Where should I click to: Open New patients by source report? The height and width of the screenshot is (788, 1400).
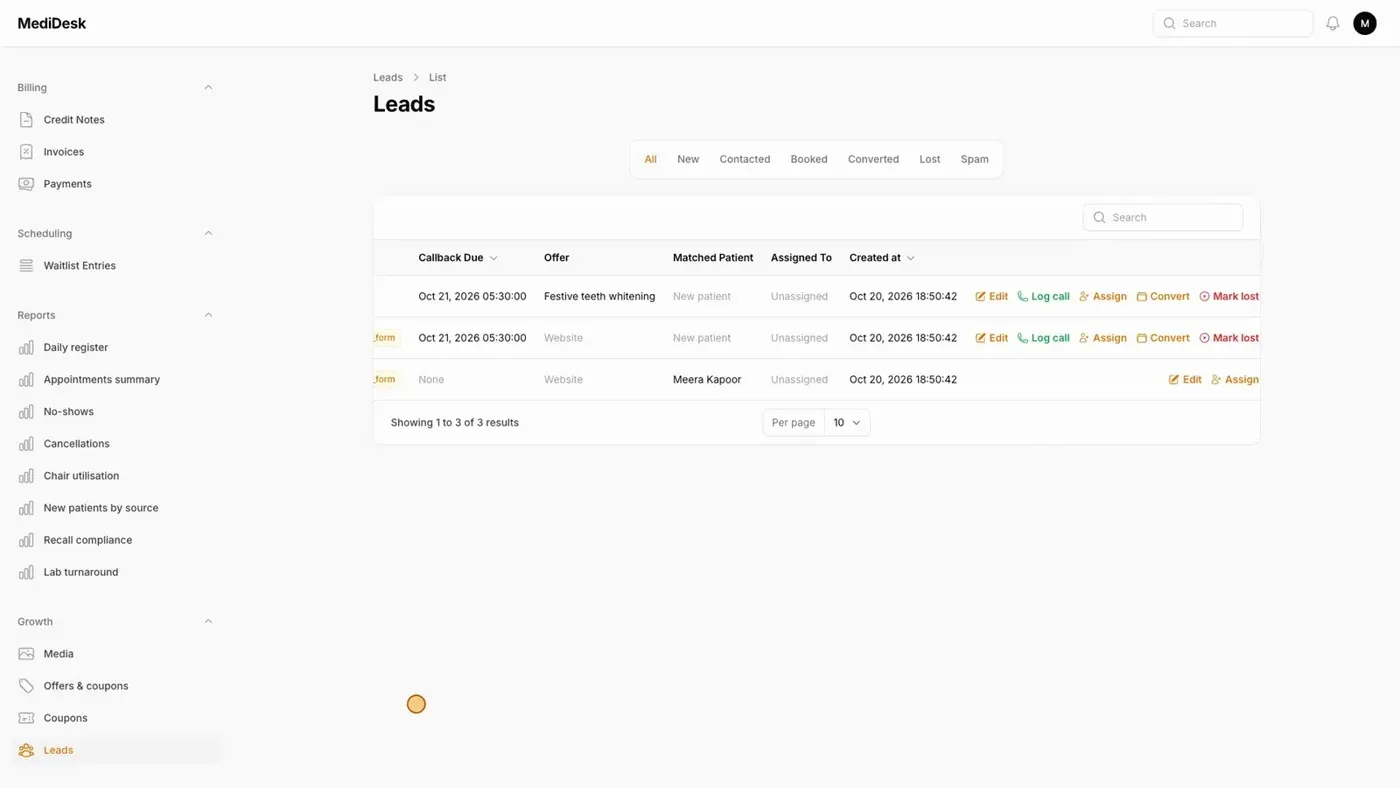pyautogui.click(x=101, y=508)
